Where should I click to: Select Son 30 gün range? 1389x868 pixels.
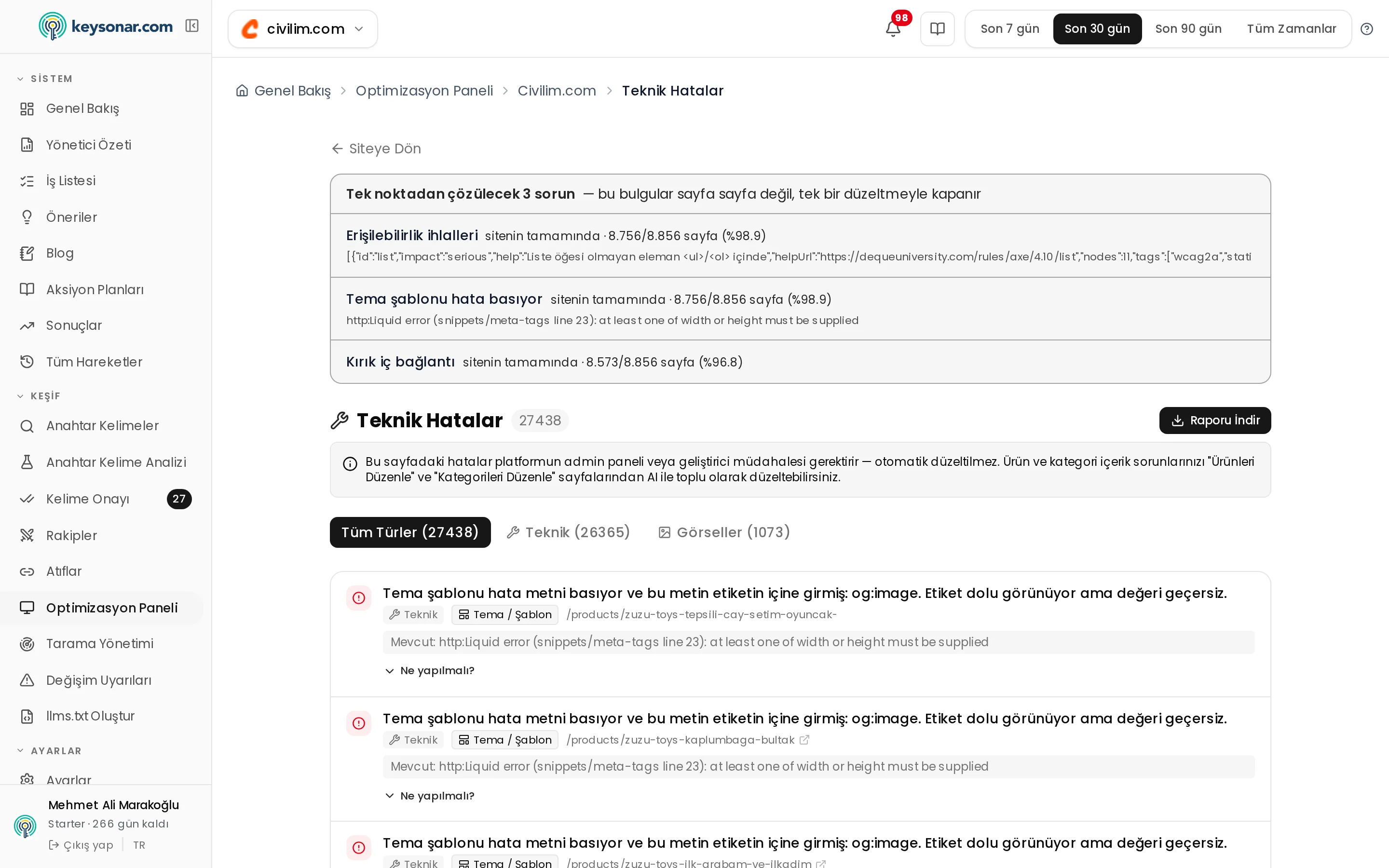[x=1097, y=29]
